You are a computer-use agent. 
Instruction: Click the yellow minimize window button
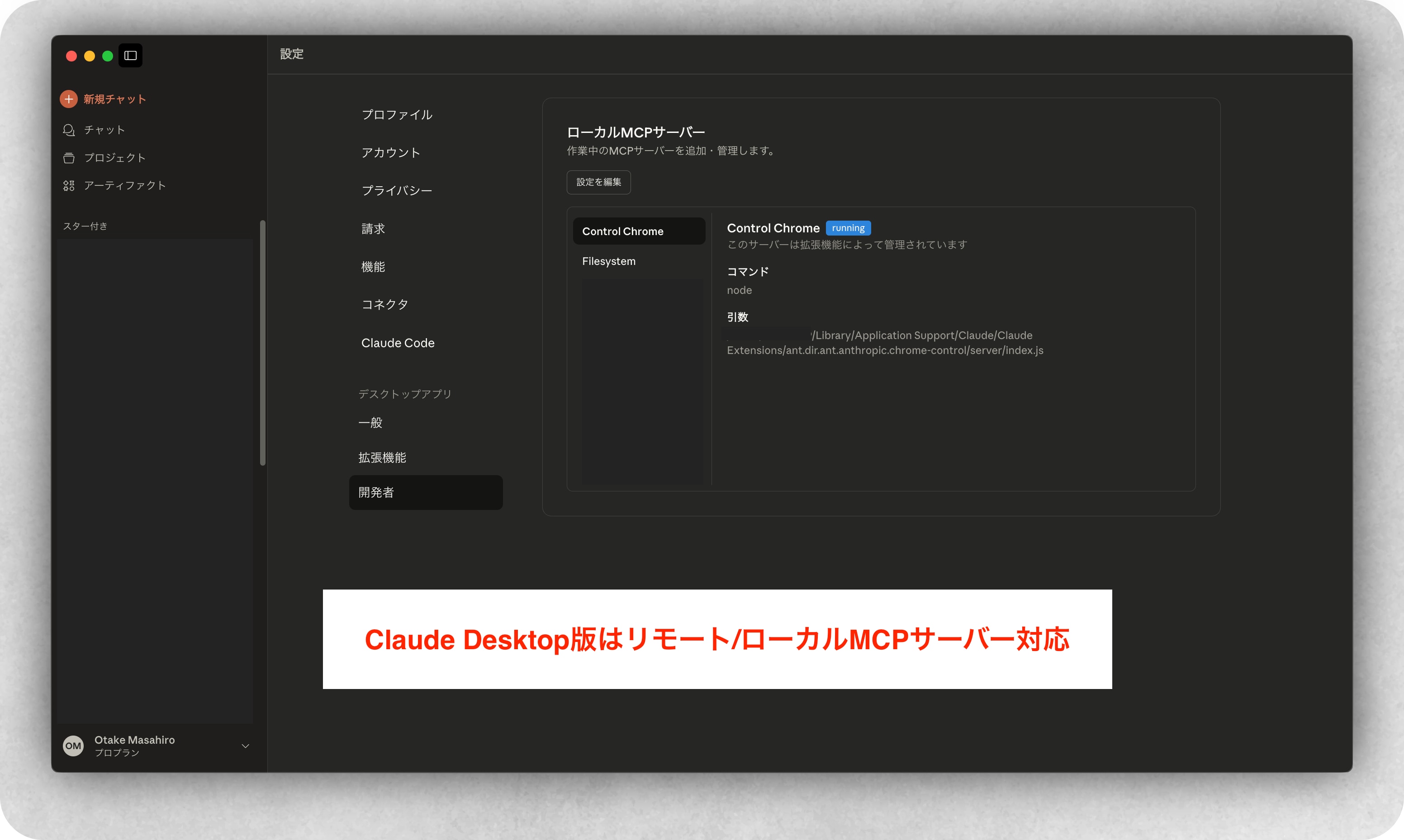tap(90, 56)
